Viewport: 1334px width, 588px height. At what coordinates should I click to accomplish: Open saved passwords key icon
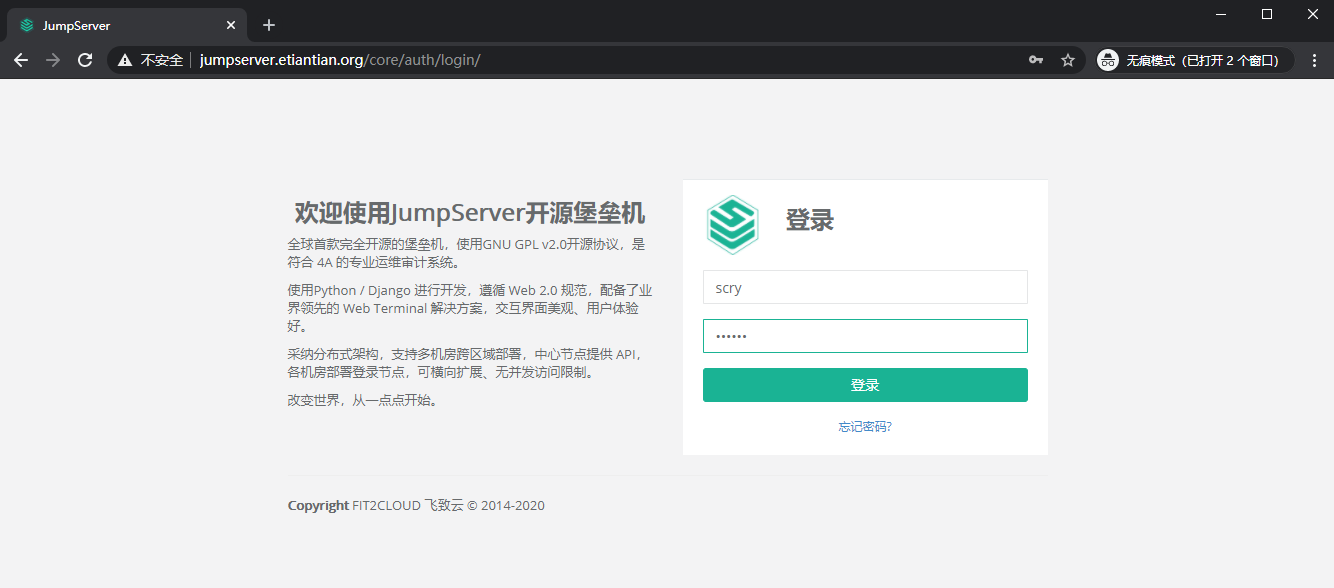(x=1036, y=60)
